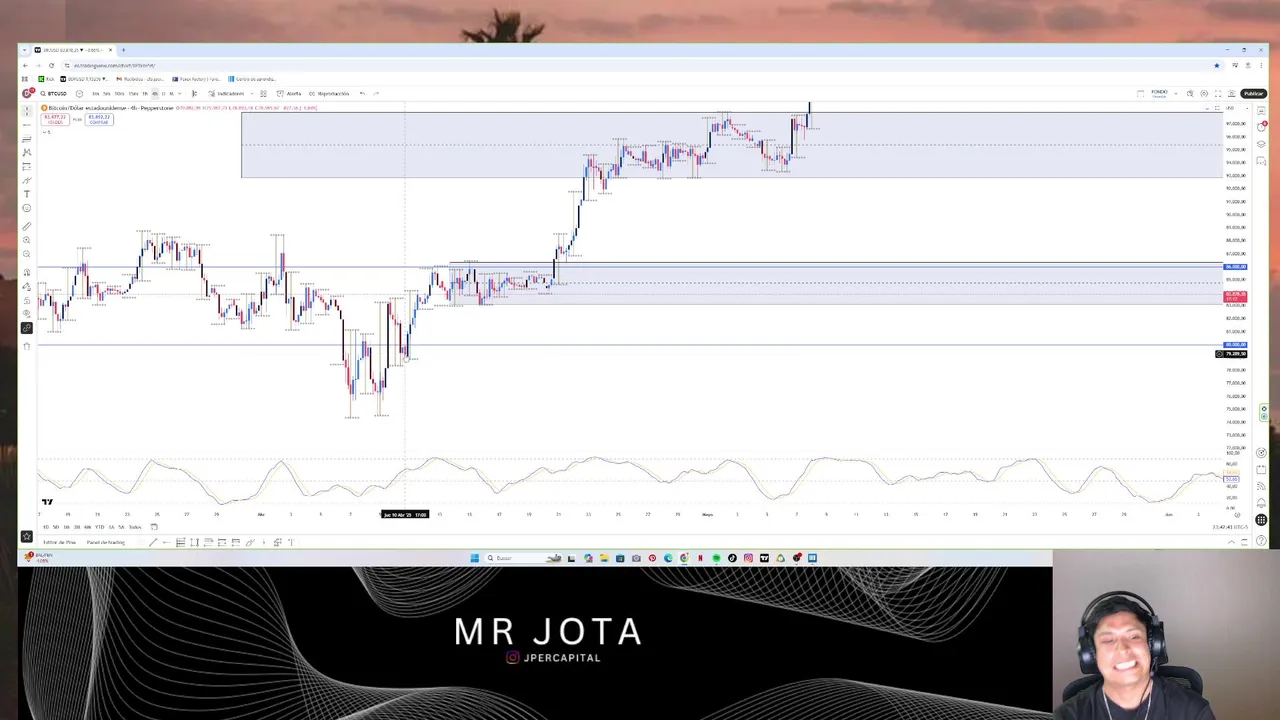The width and height of the screenshot is (1280, 720).
Task: Open the Kick bookmark
Action: point(45,79)
